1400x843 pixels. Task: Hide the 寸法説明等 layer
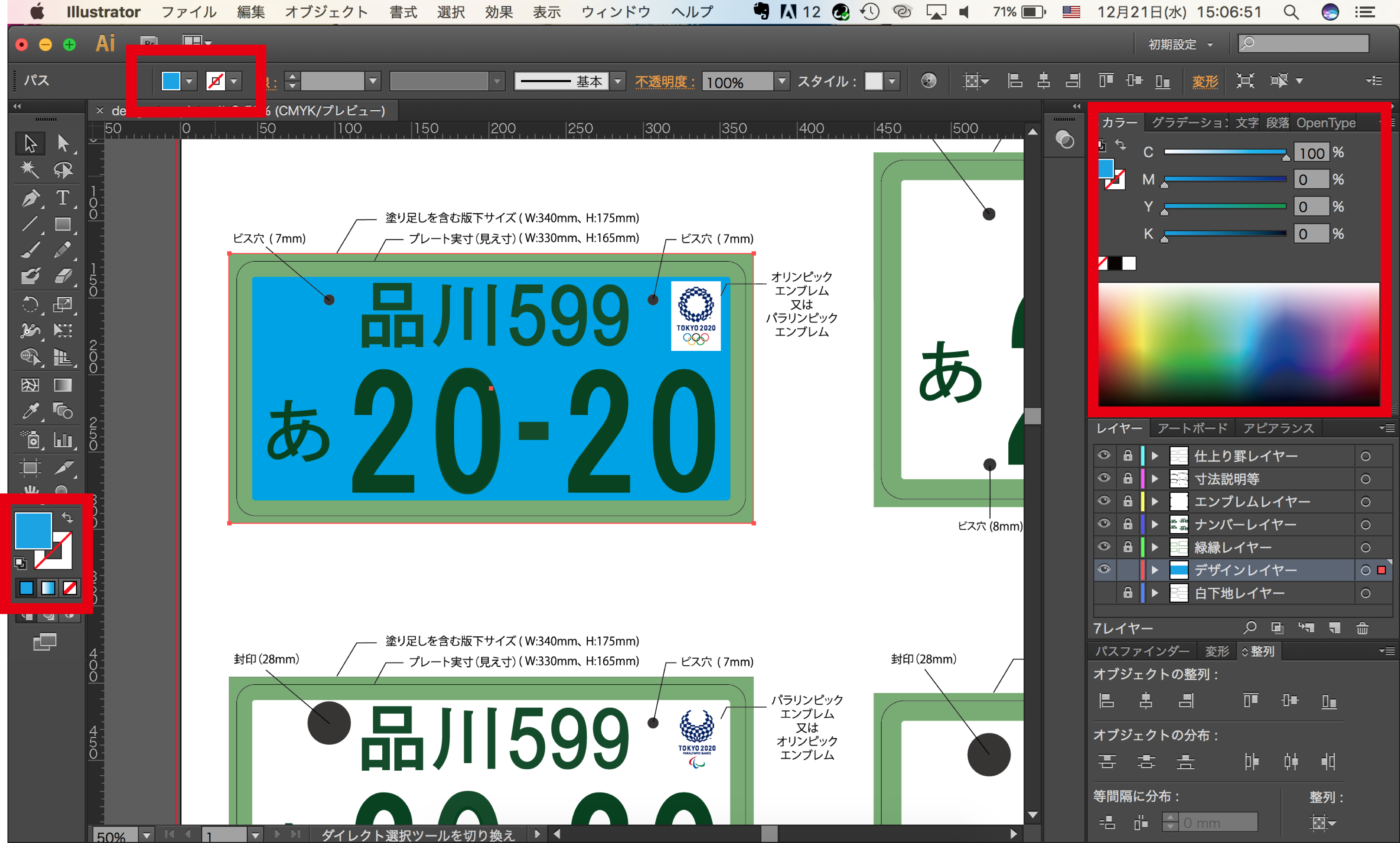tap(1104, 478)
